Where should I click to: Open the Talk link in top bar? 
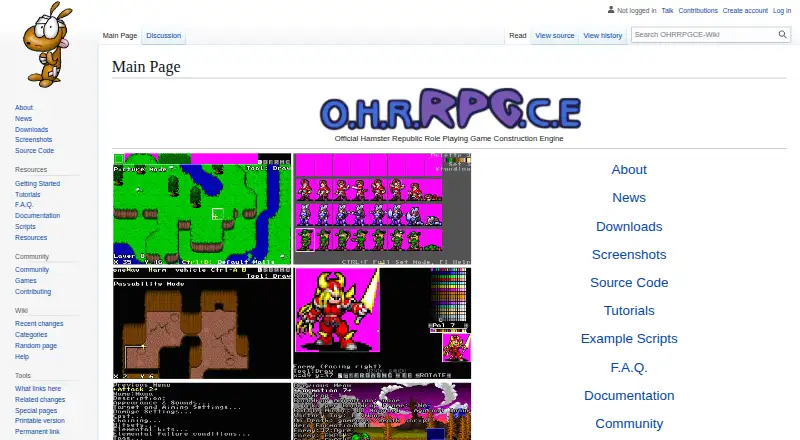tap(667, 10)
